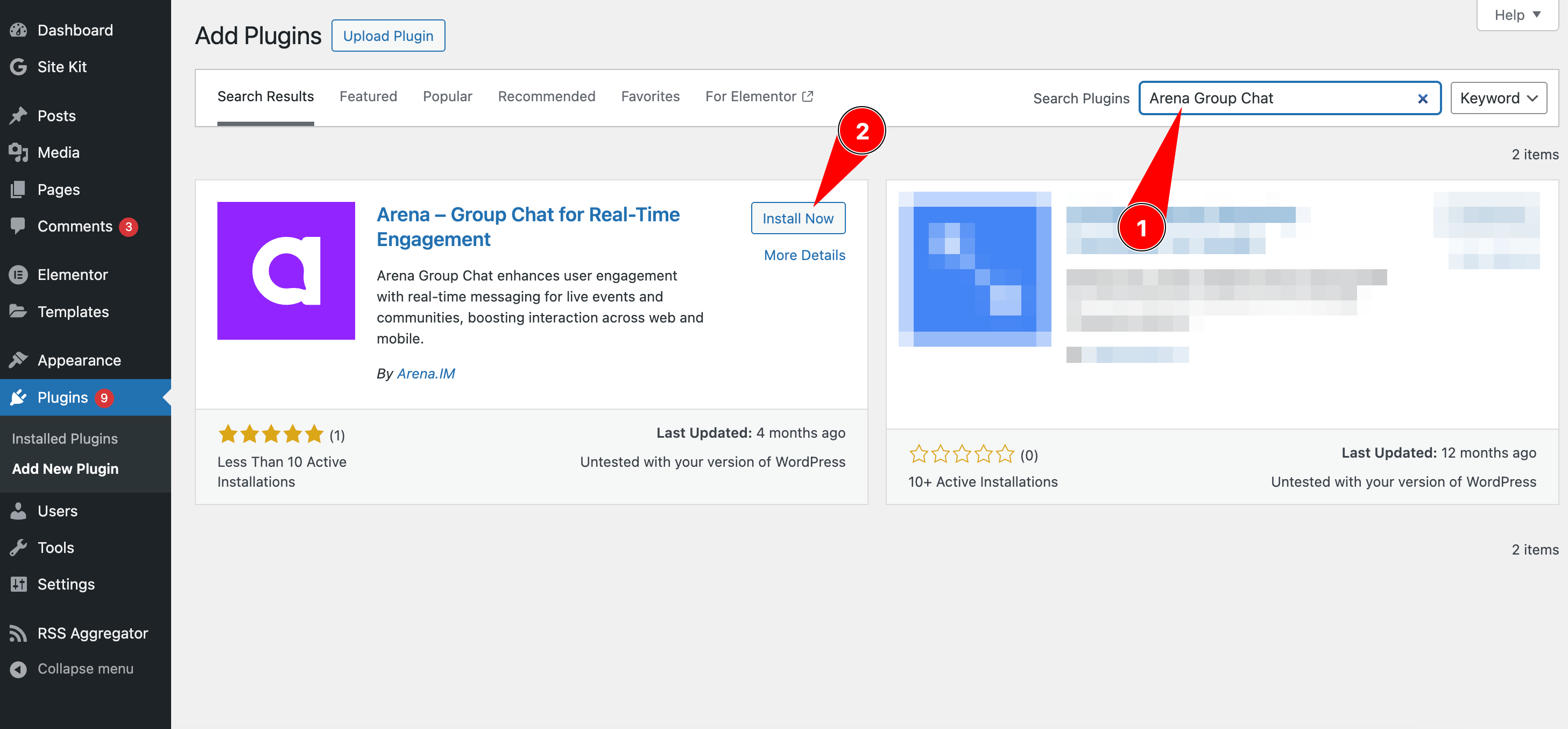Click the Tools wrench icon
This screenshot has height=729, width=1568.
(18, 548)
